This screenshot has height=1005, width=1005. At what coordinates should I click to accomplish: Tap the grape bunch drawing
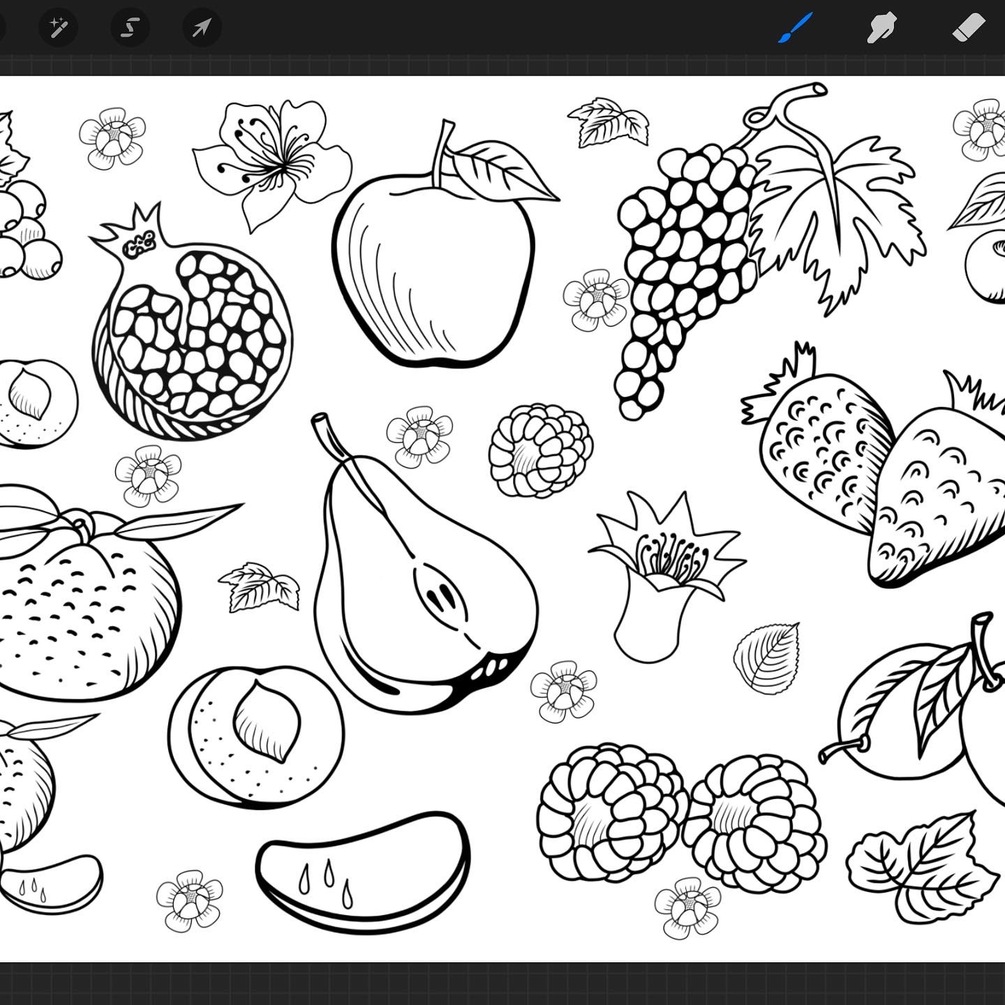pyautogui.click(x=683, y=276)
